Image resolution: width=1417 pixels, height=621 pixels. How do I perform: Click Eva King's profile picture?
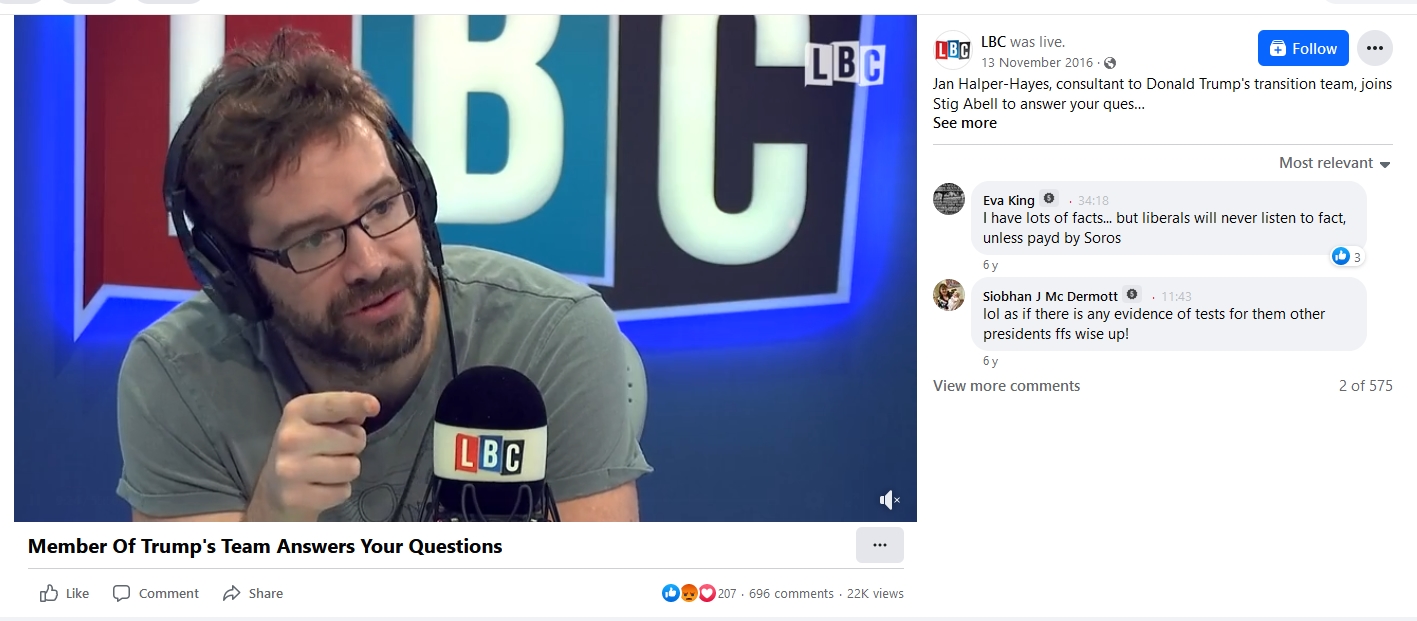949,199
